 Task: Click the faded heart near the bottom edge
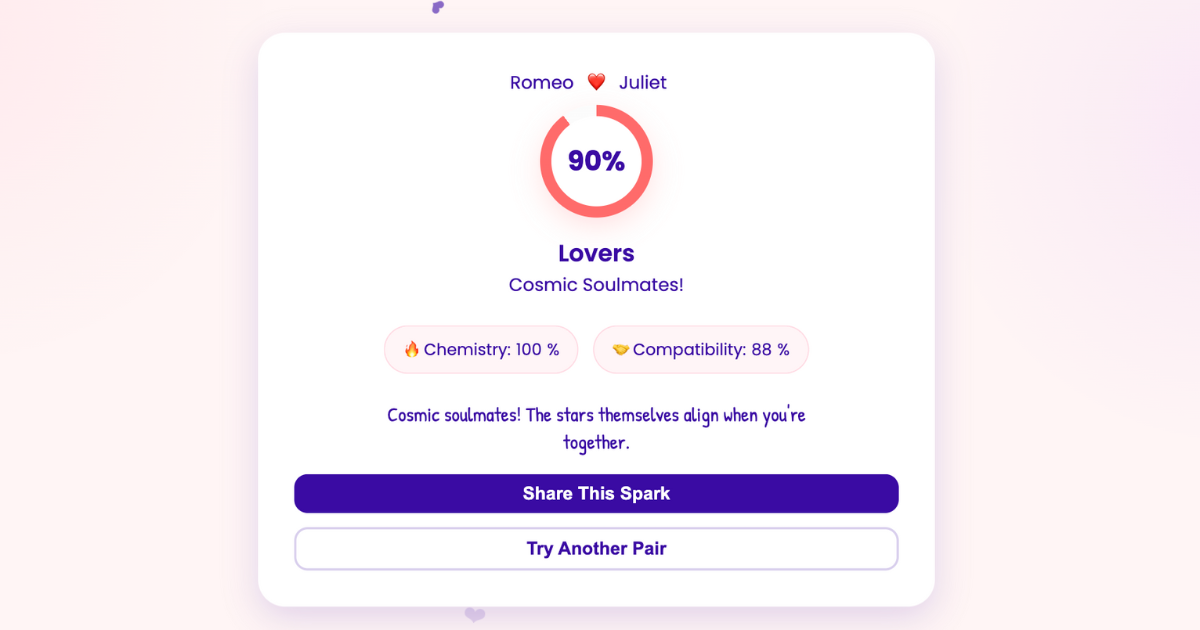point(474,615)
